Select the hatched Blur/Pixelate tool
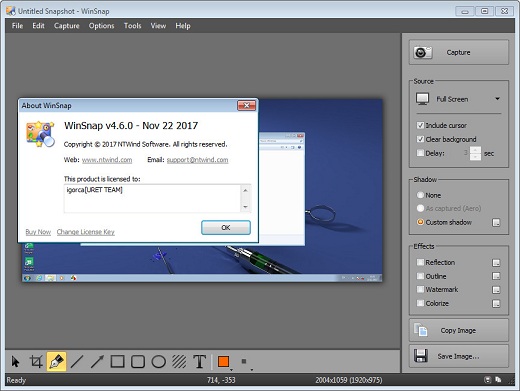520x391 pixels. tap(179, 362)
